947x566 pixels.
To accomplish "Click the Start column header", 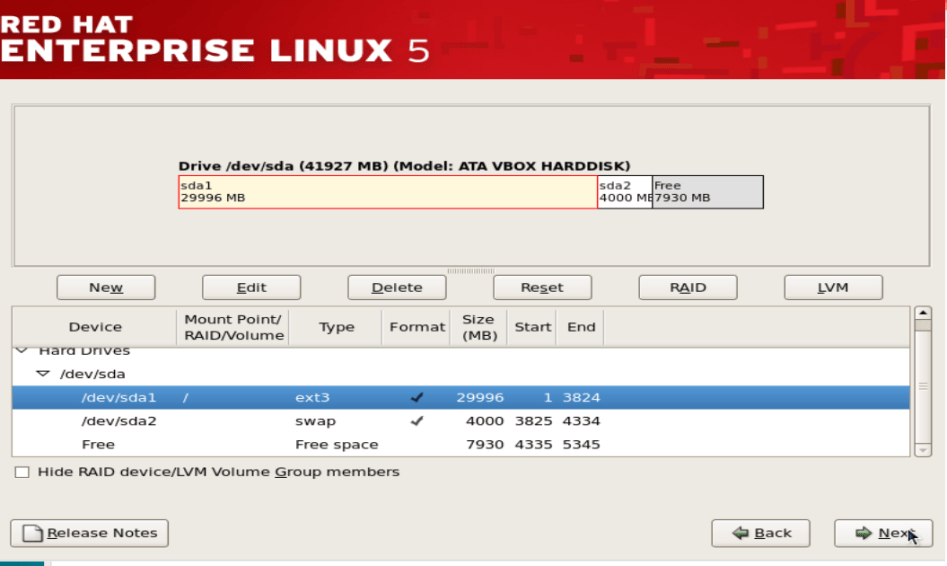I will pos(532,327).
